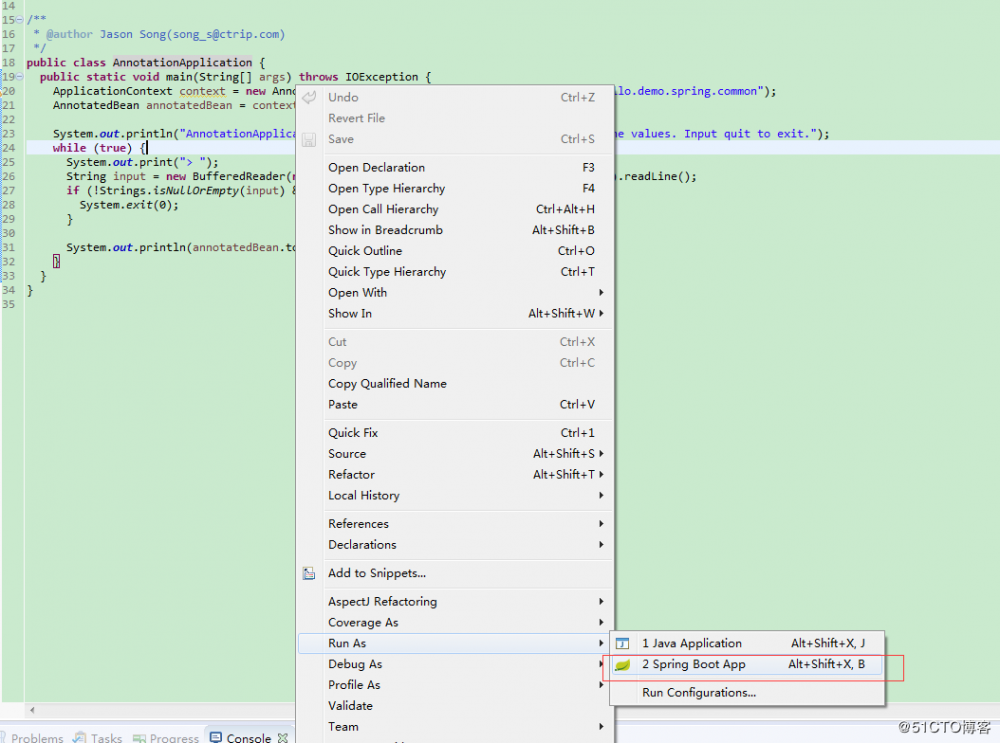Expand the References submenu arrow
1000x743 pixels.
pyautogui.click(x=601, y=524)
